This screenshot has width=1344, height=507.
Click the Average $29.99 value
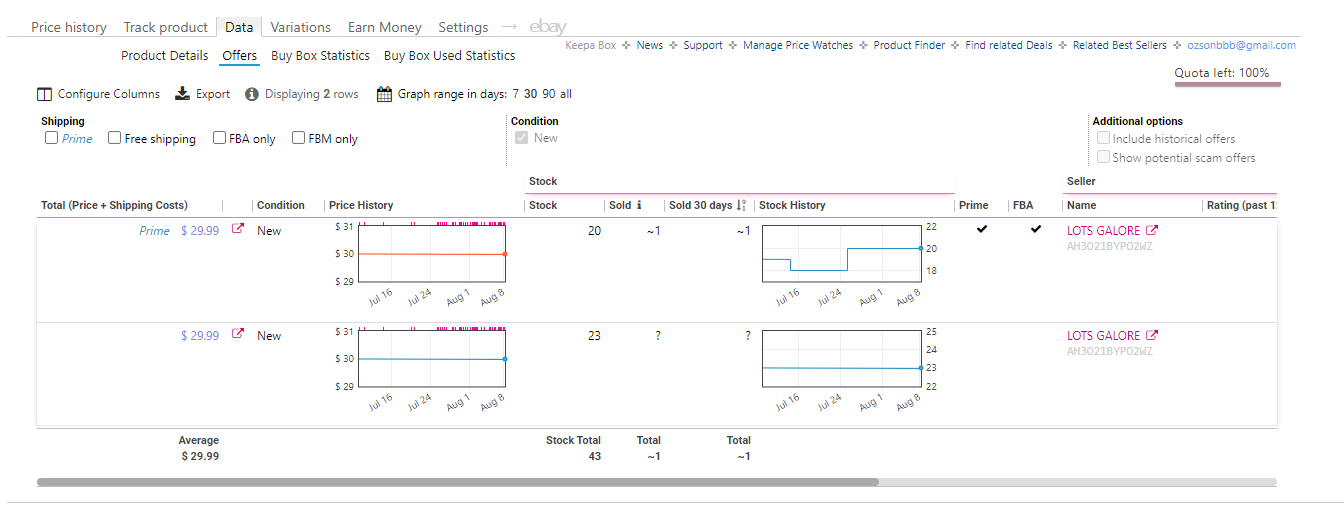[199, 456]
